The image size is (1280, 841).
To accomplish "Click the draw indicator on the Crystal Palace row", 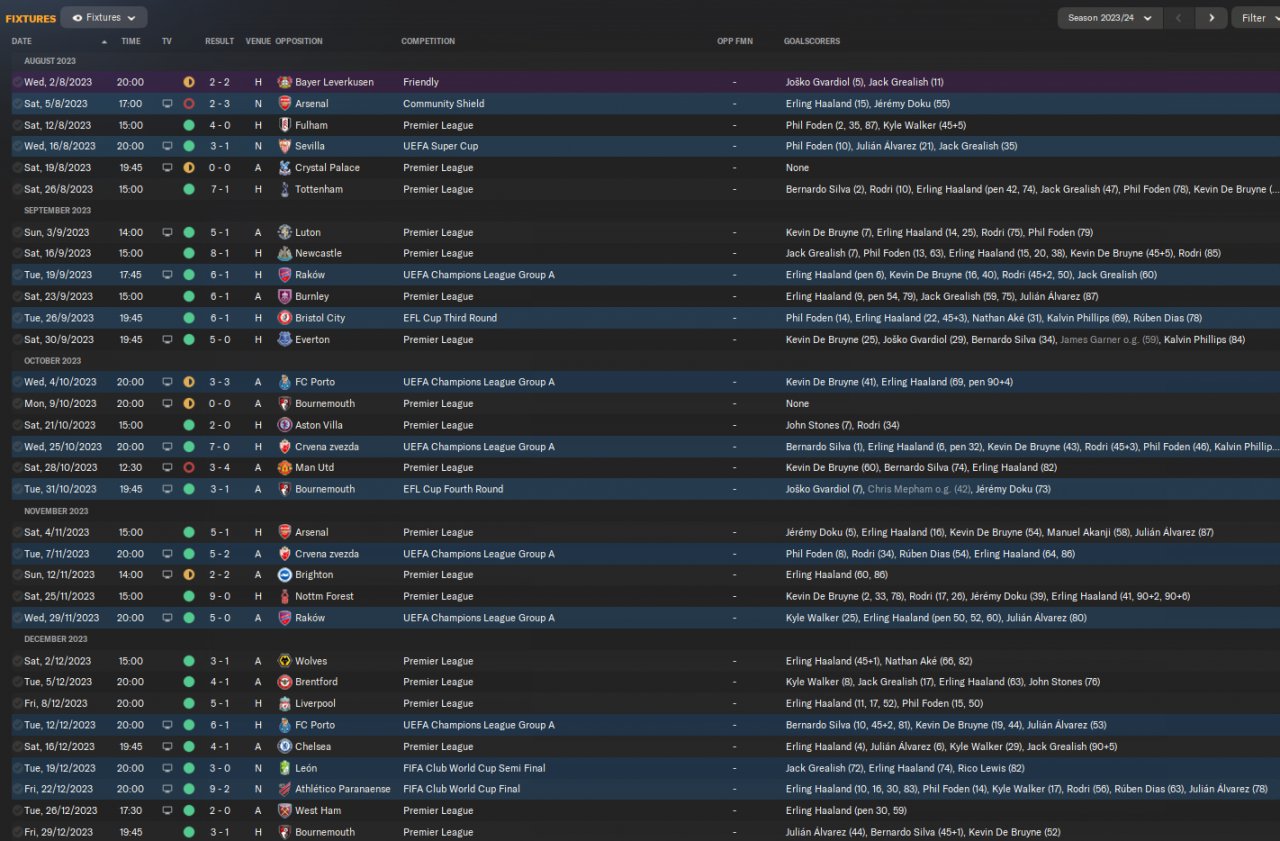I will coord(189,168).
